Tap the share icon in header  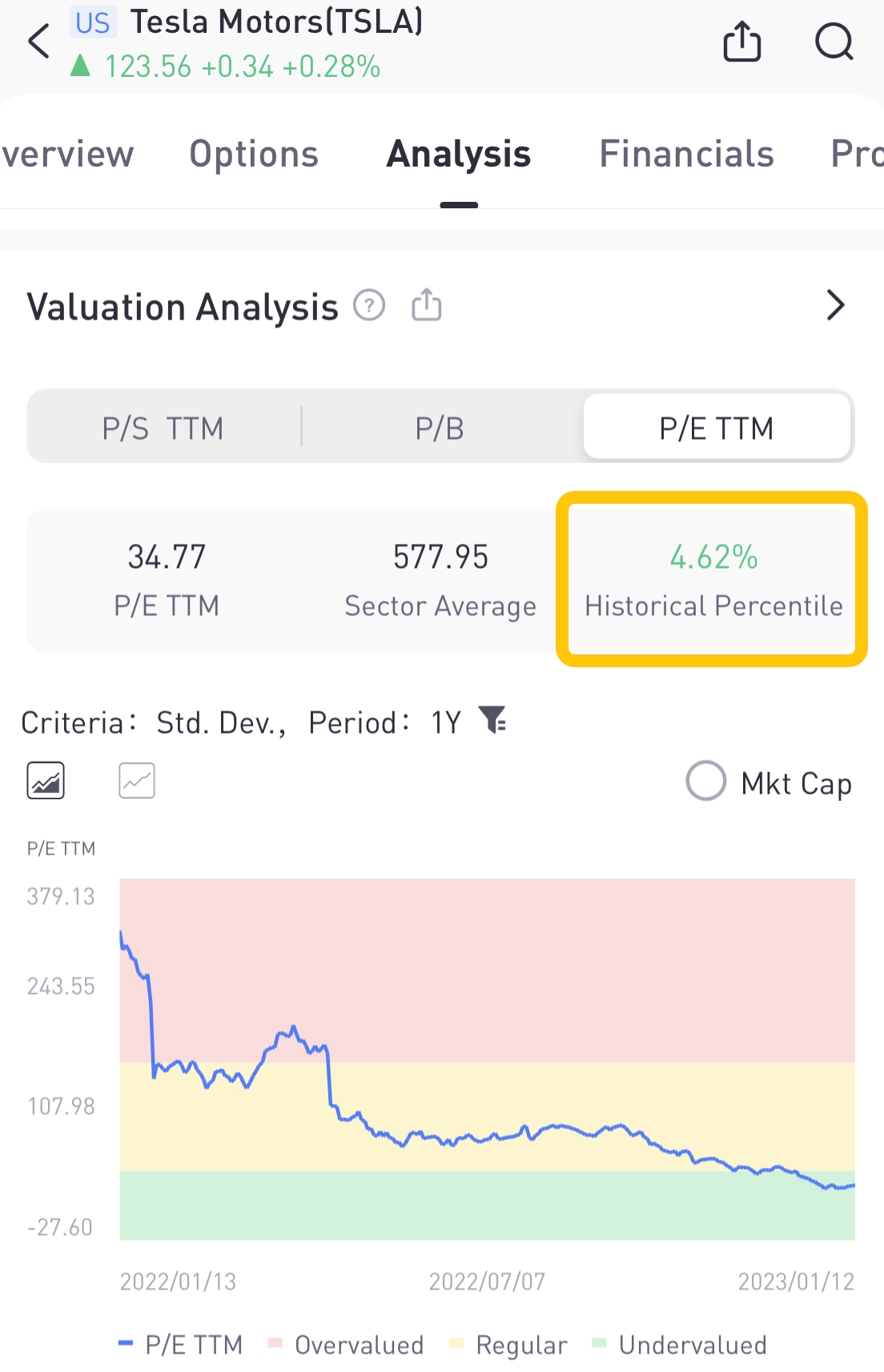click(x=741, y=42)
